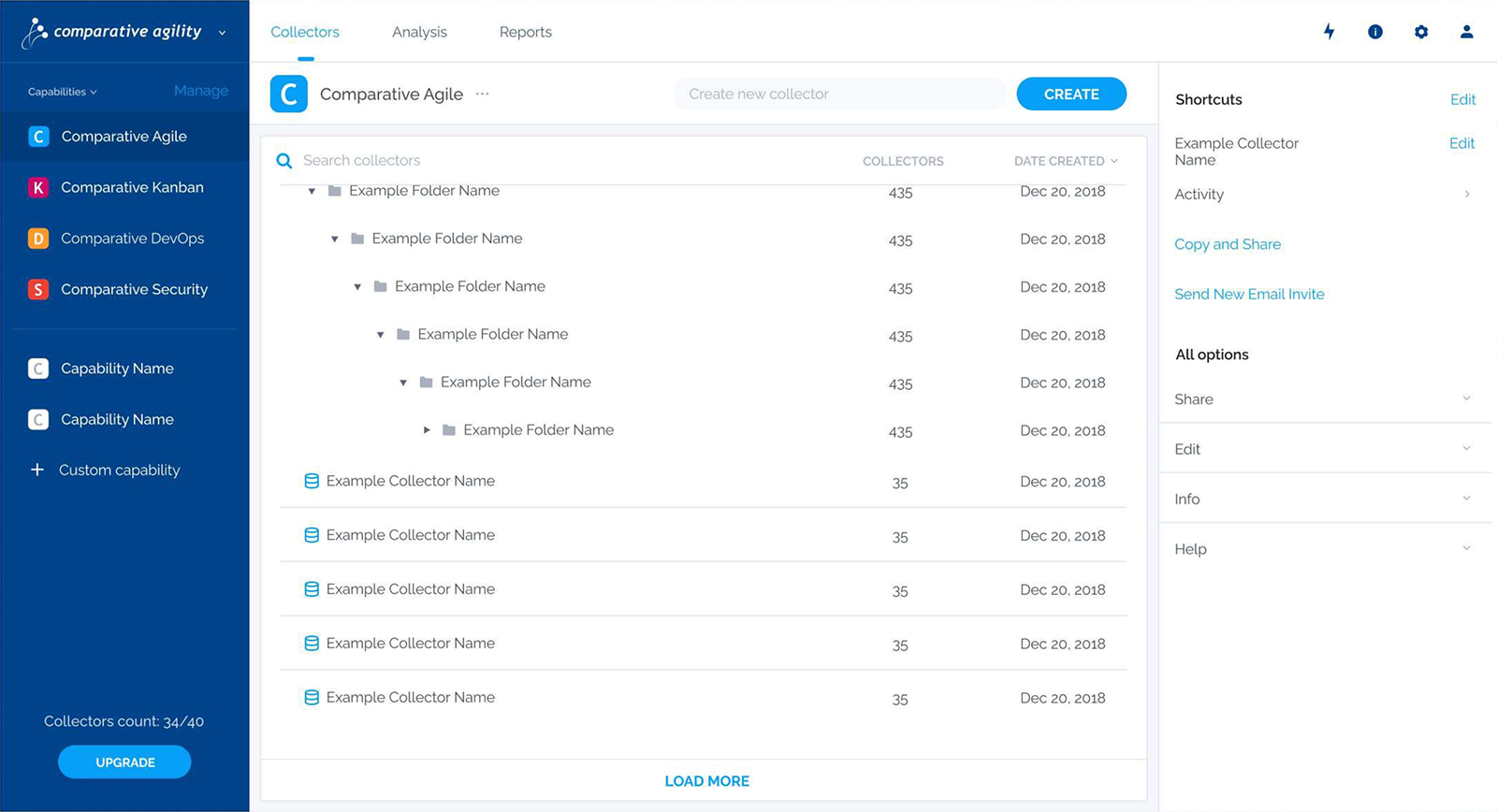The width and height of the screenshot is (1497, 812).
Task: Collapse the second-level Example Folder Name
Action: pyautogui.click(x=334, y=239)
